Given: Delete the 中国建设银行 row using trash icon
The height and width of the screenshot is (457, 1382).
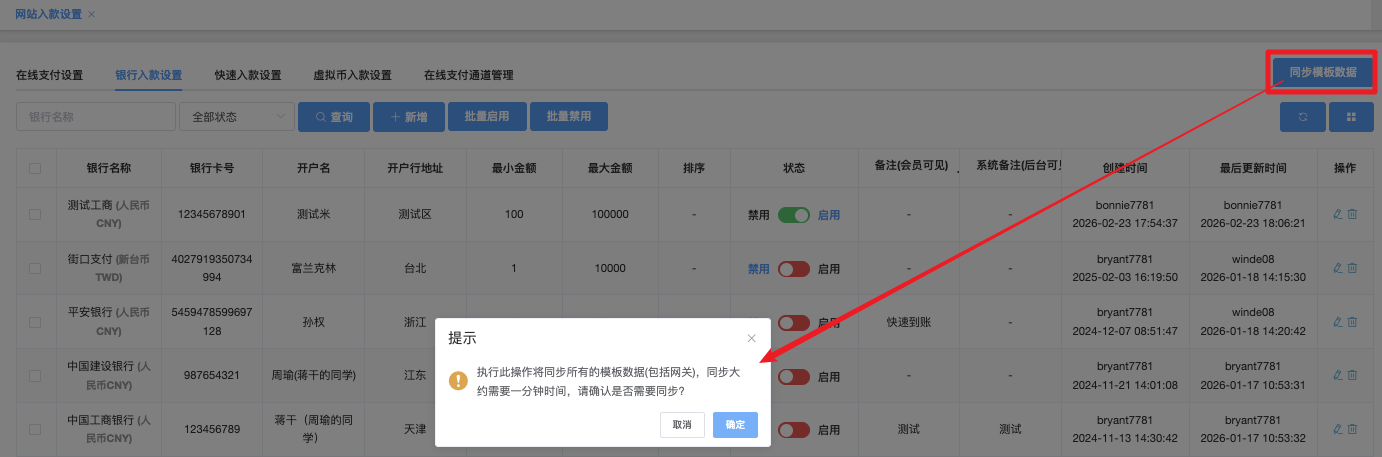Looking at the screenshot, I should pyautogui.click(x=1352, y=376).
